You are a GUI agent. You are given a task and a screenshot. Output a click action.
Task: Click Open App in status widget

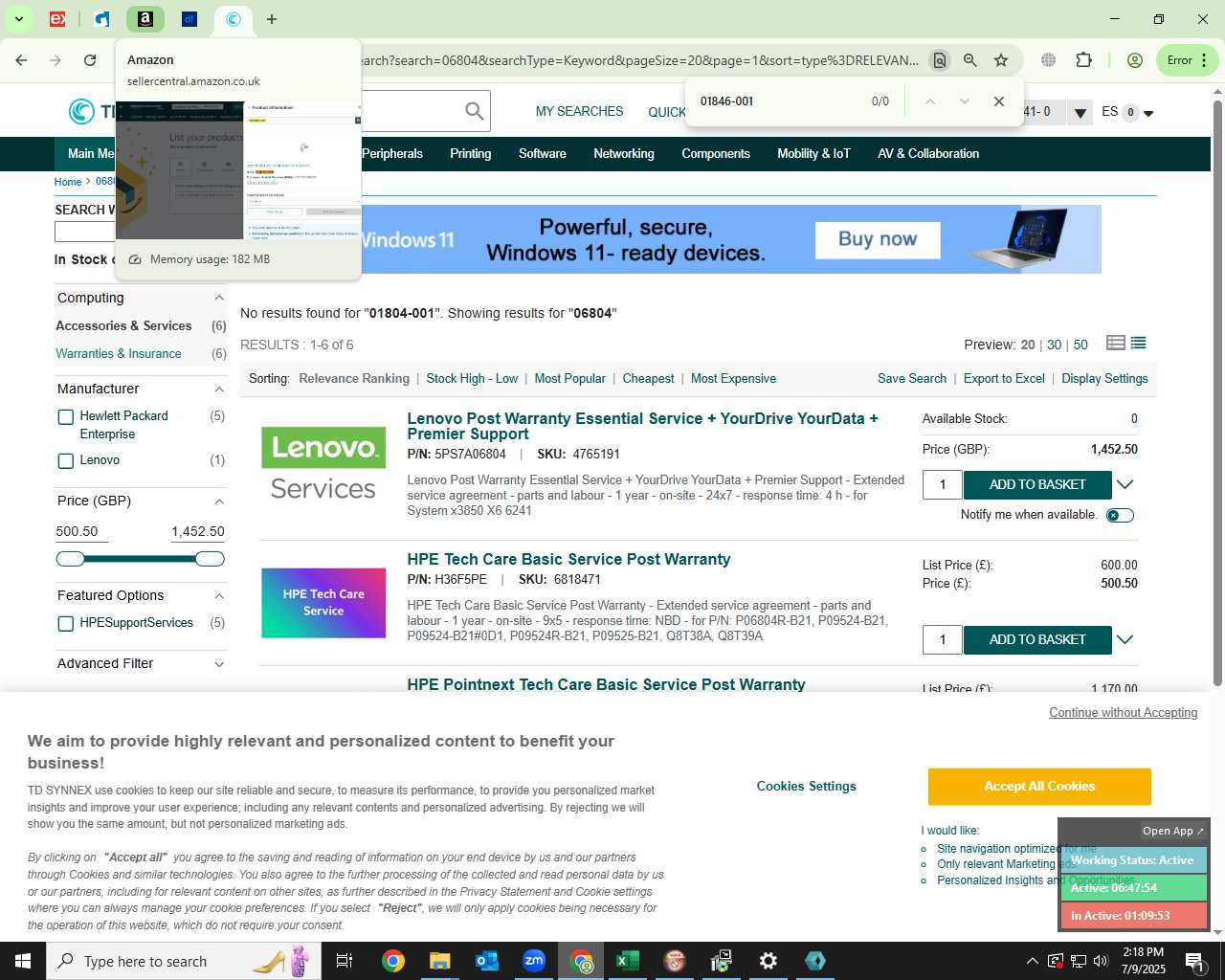pyautogui.click(x=1172, y=832)
